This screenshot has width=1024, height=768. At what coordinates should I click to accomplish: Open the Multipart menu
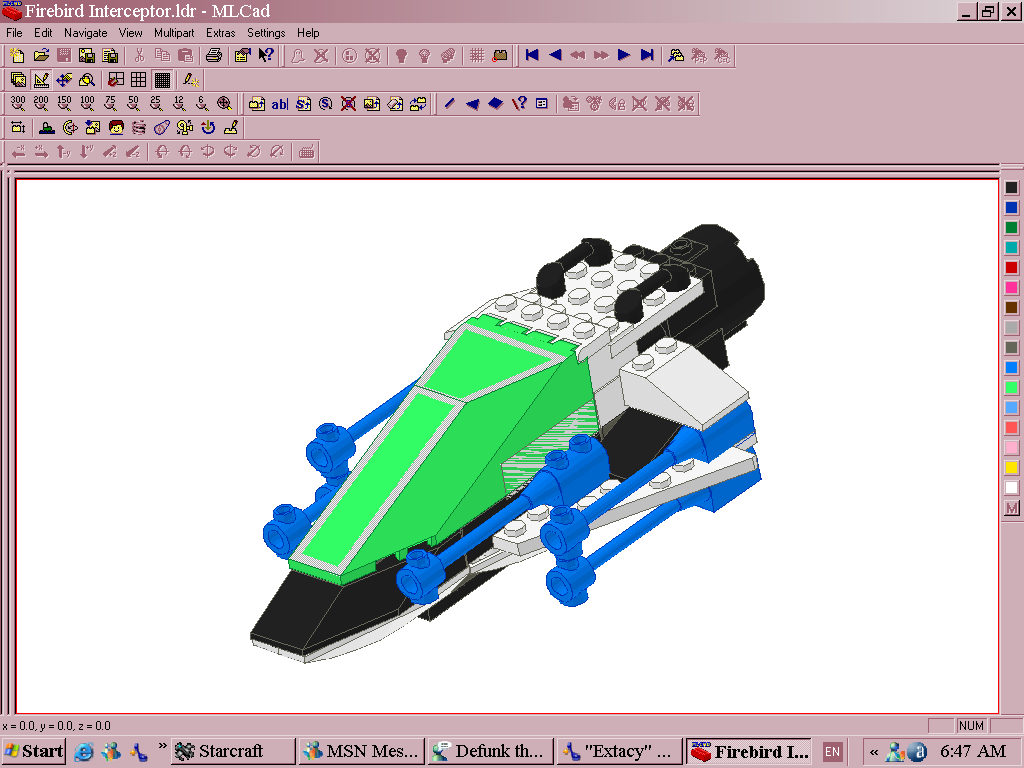click(174, 32)
